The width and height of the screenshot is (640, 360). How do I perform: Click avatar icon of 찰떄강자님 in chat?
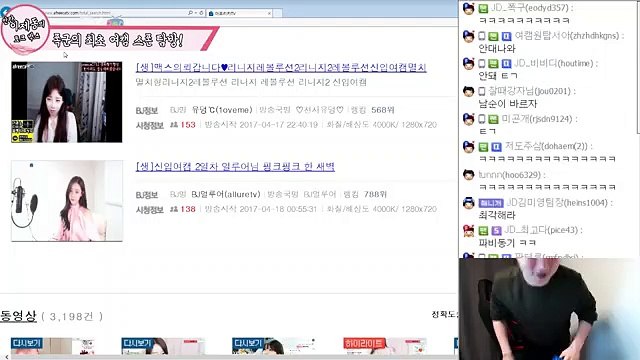(x=469, y=91)
